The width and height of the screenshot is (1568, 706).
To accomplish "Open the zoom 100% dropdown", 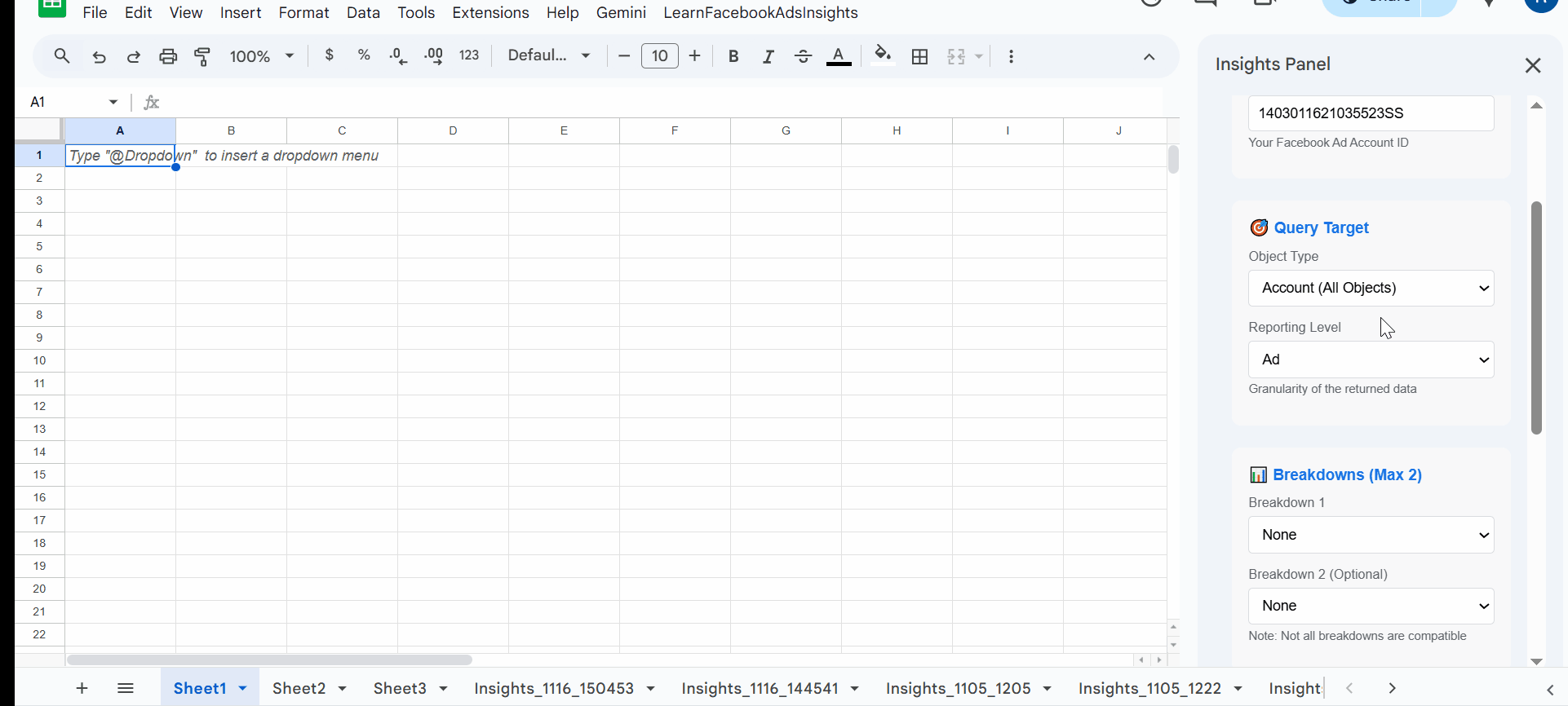I will (262, 56).
